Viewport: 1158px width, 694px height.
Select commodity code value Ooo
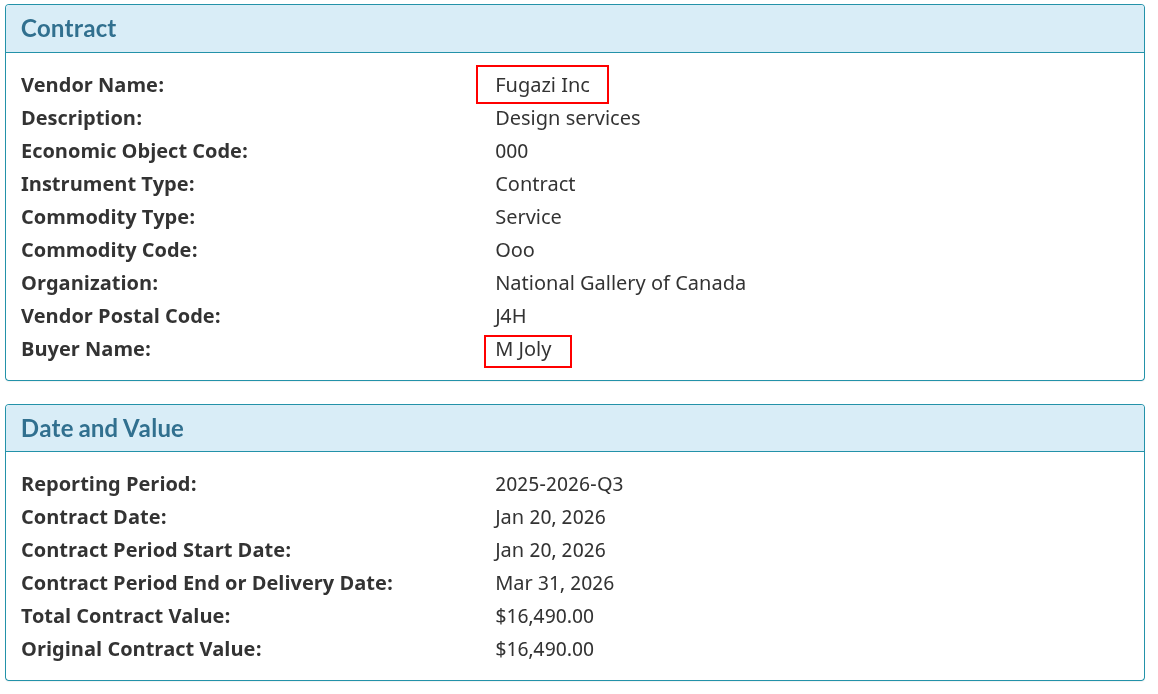coord(515,251)
